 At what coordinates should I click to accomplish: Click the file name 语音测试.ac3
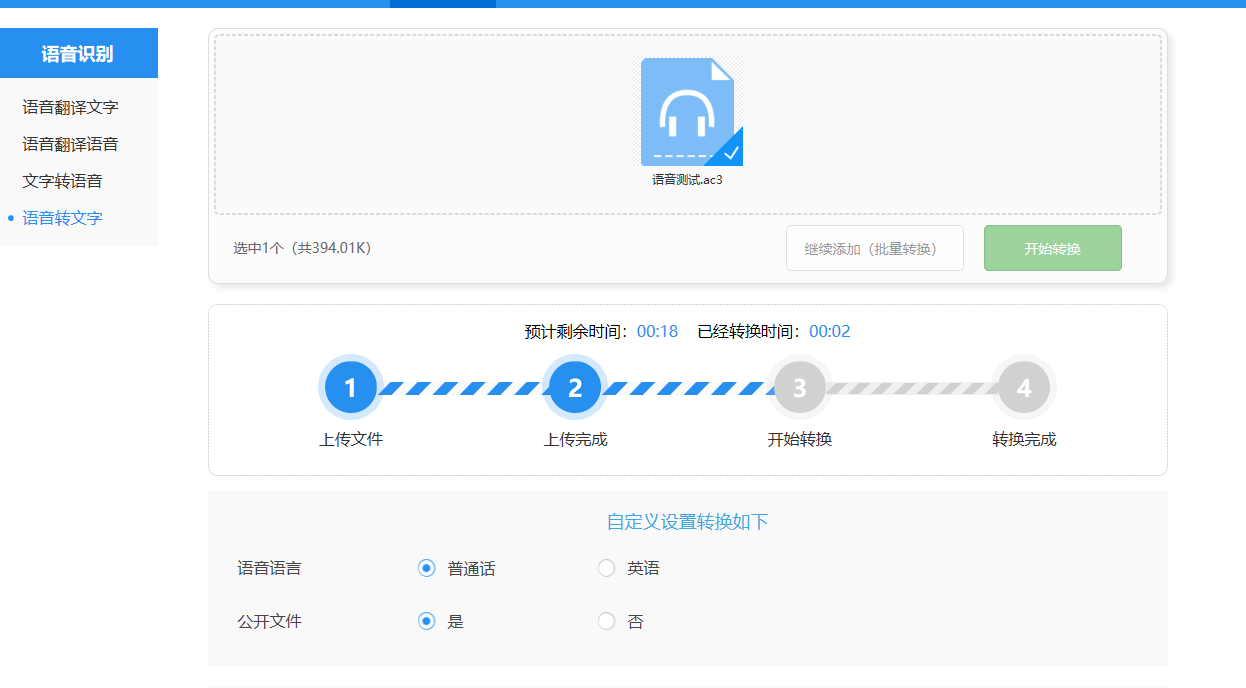[687, 180]
